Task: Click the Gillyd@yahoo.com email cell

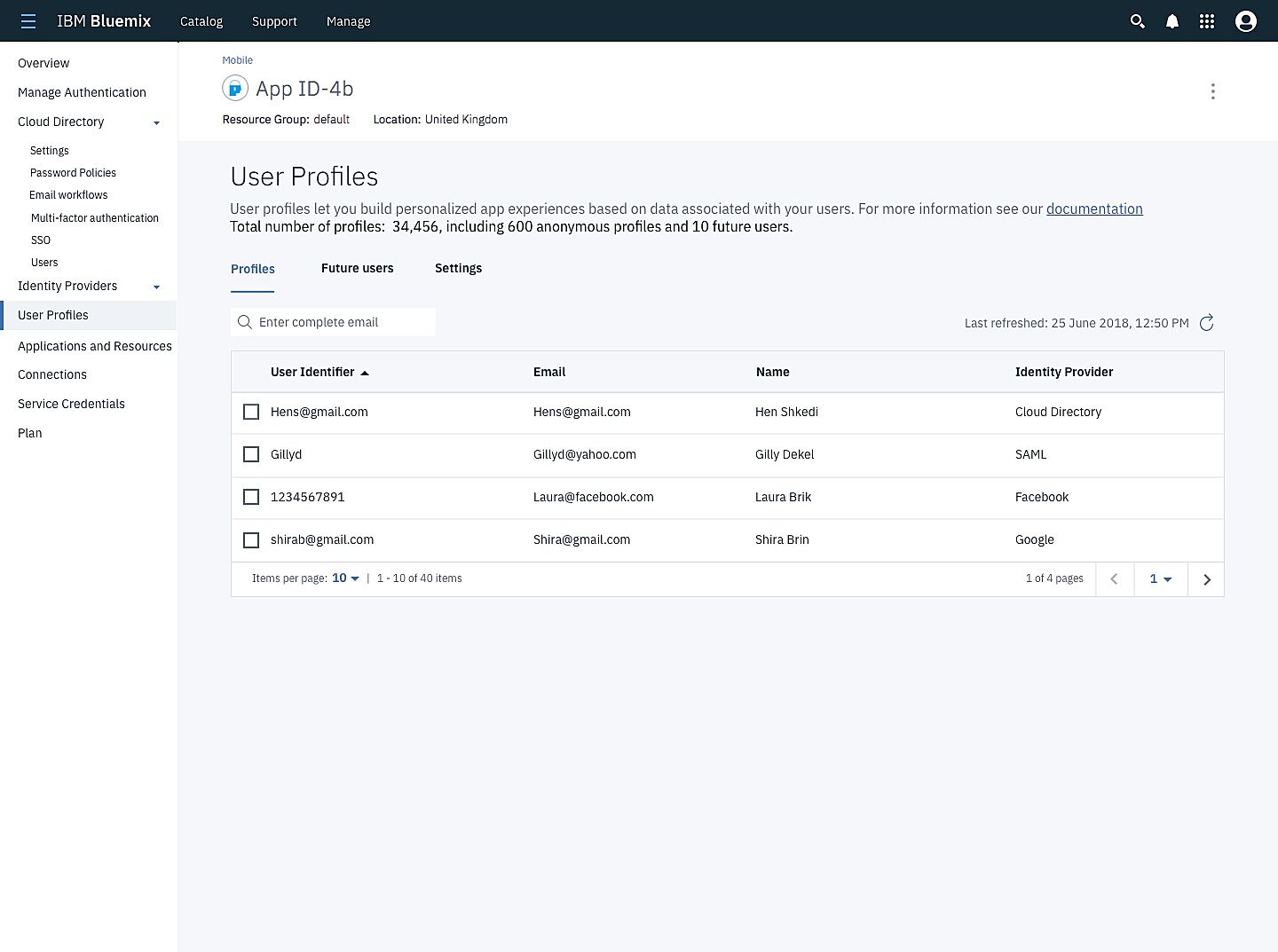Action: point(585,454)
